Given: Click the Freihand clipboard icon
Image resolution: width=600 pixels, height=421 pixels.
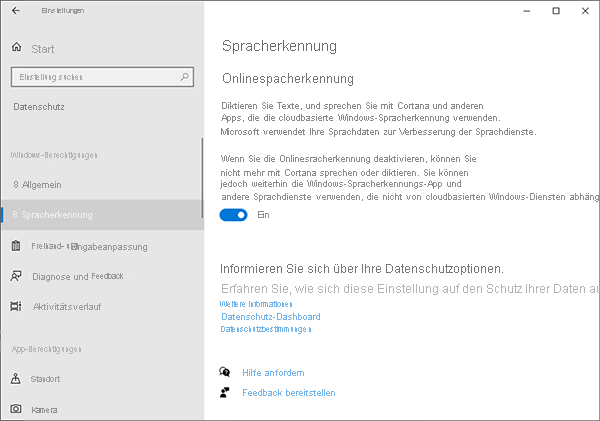Looking at the screenshot, I should pos(16,245).
